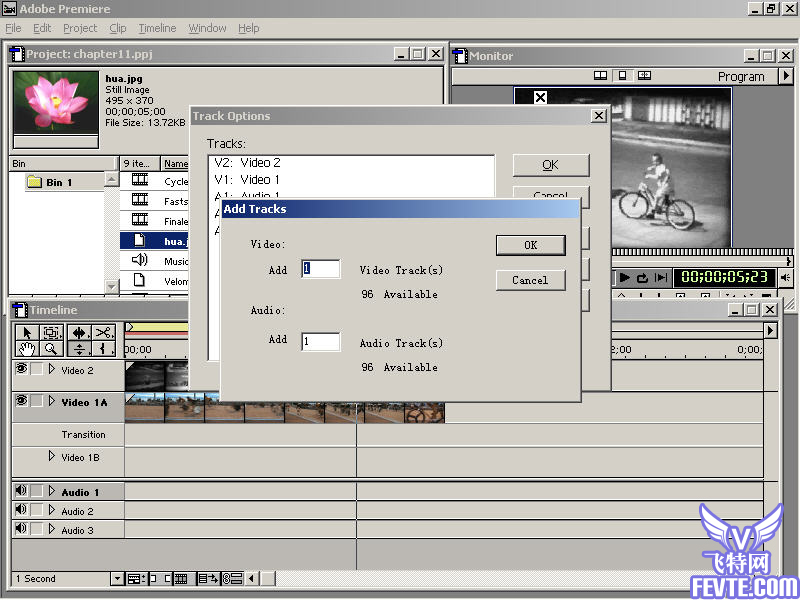
Task: Play the program in Monitor
Action: [x=624, y=278]
